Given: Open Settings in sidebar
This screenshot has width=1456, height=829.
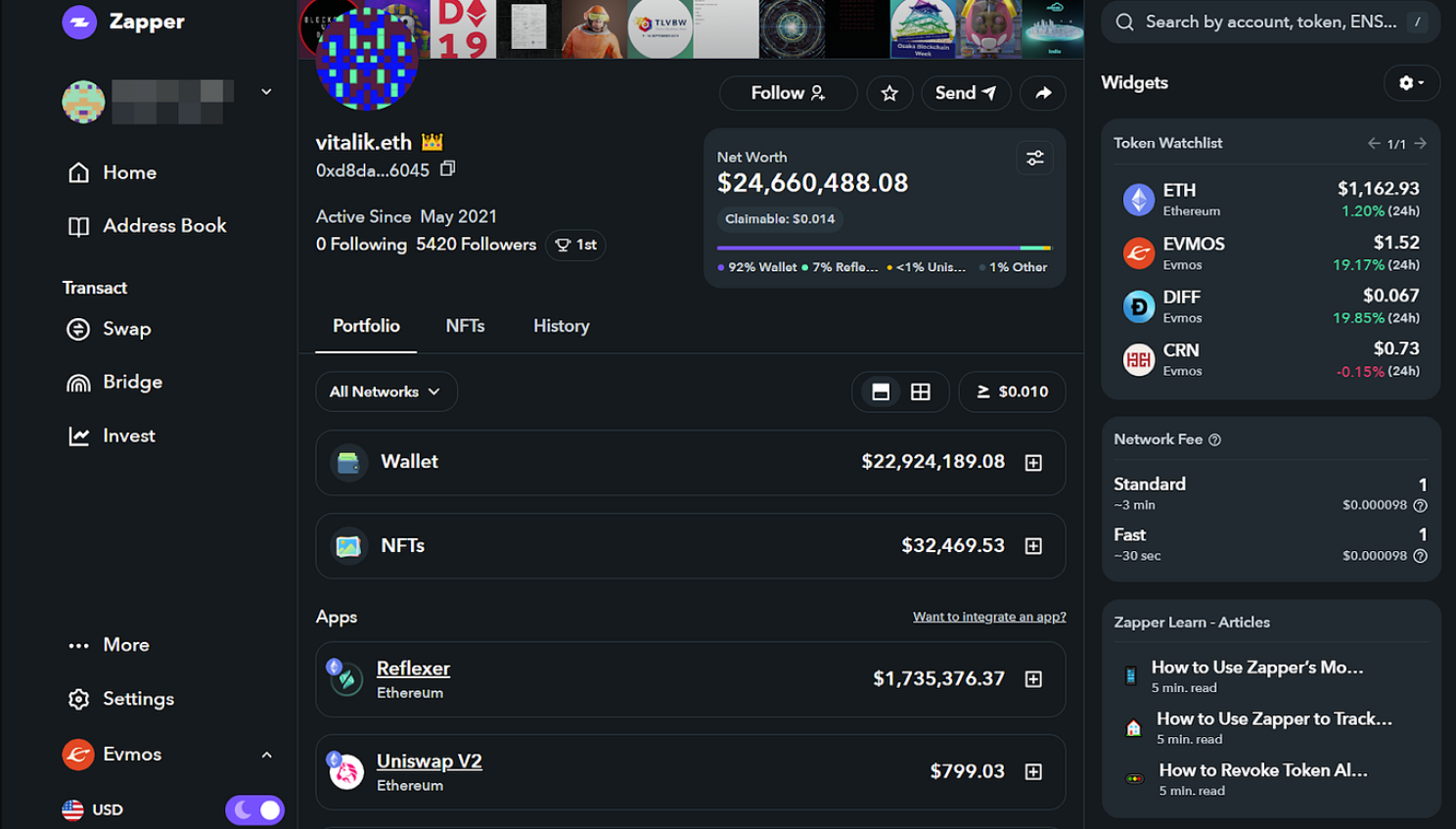Looking at the screenshot, I should (x=120, y=699).
